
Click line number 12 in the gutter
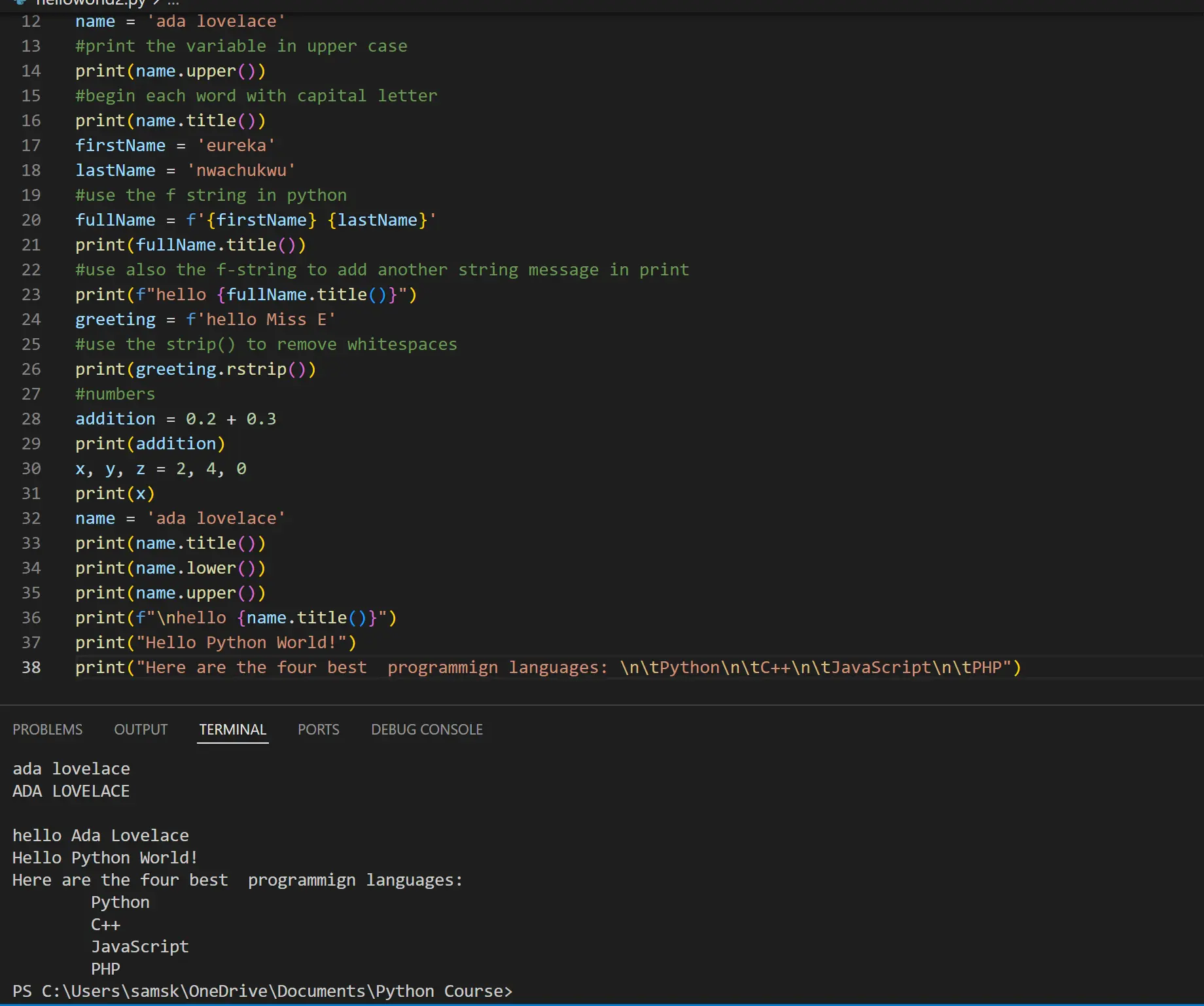(x=31, y=21)
